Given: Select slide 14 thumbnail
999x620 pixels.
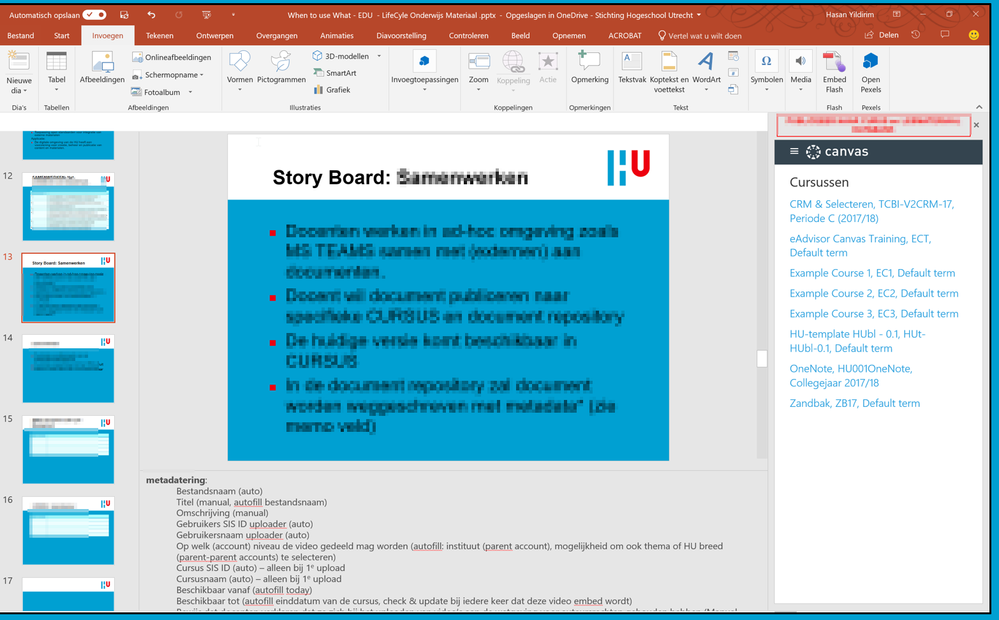Looking at the screenshot, I should (68, 368).
